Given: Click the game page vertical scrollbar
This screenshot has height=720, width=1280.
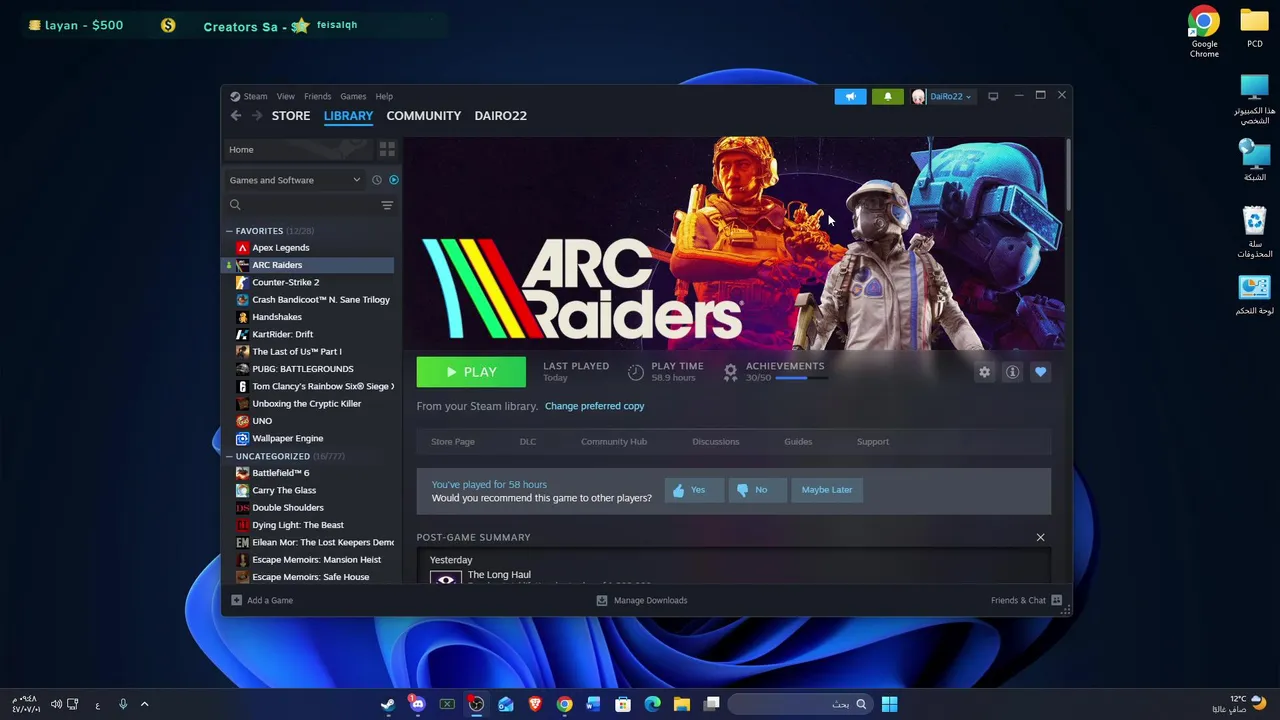Looking at the screenshot, I should point(1067,176).
